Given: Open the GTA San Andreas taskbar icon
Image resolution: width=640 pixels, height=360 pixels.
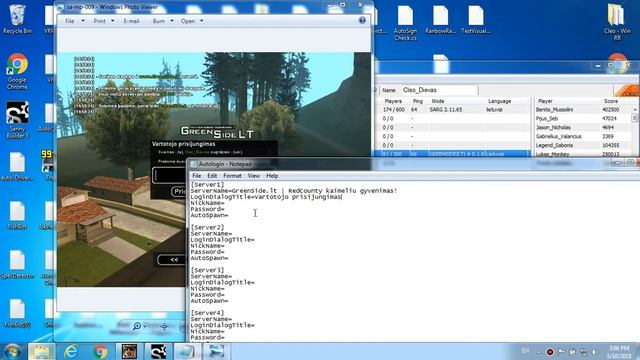Looking at the screenshot, I should point(129,351).
